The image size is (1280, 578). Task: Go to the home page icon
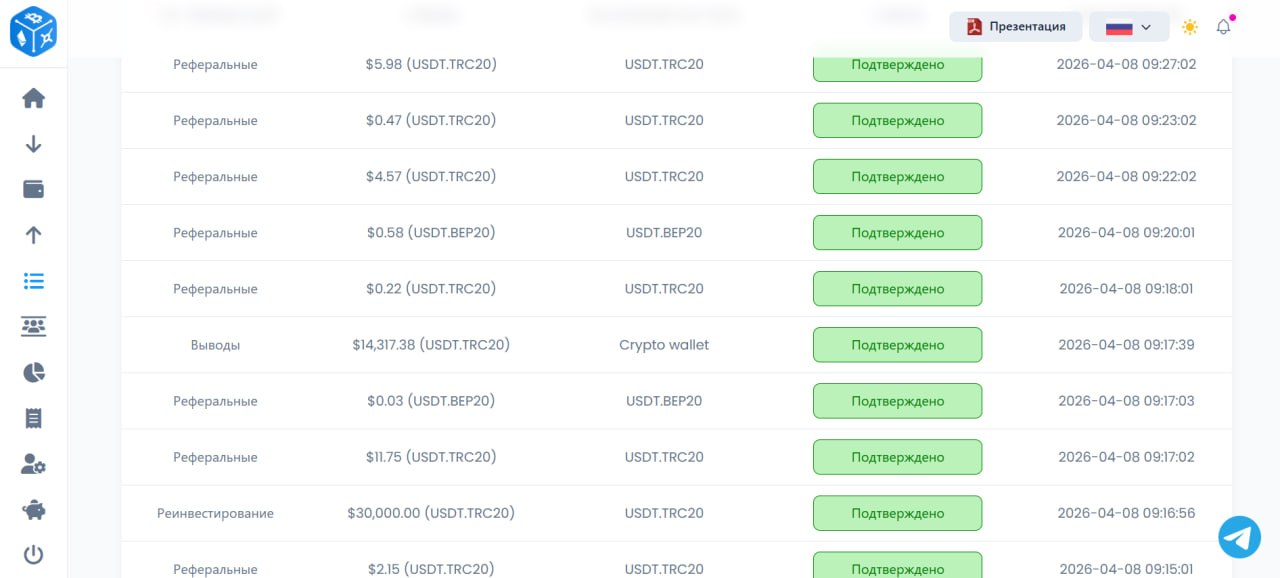pos(34,98)
